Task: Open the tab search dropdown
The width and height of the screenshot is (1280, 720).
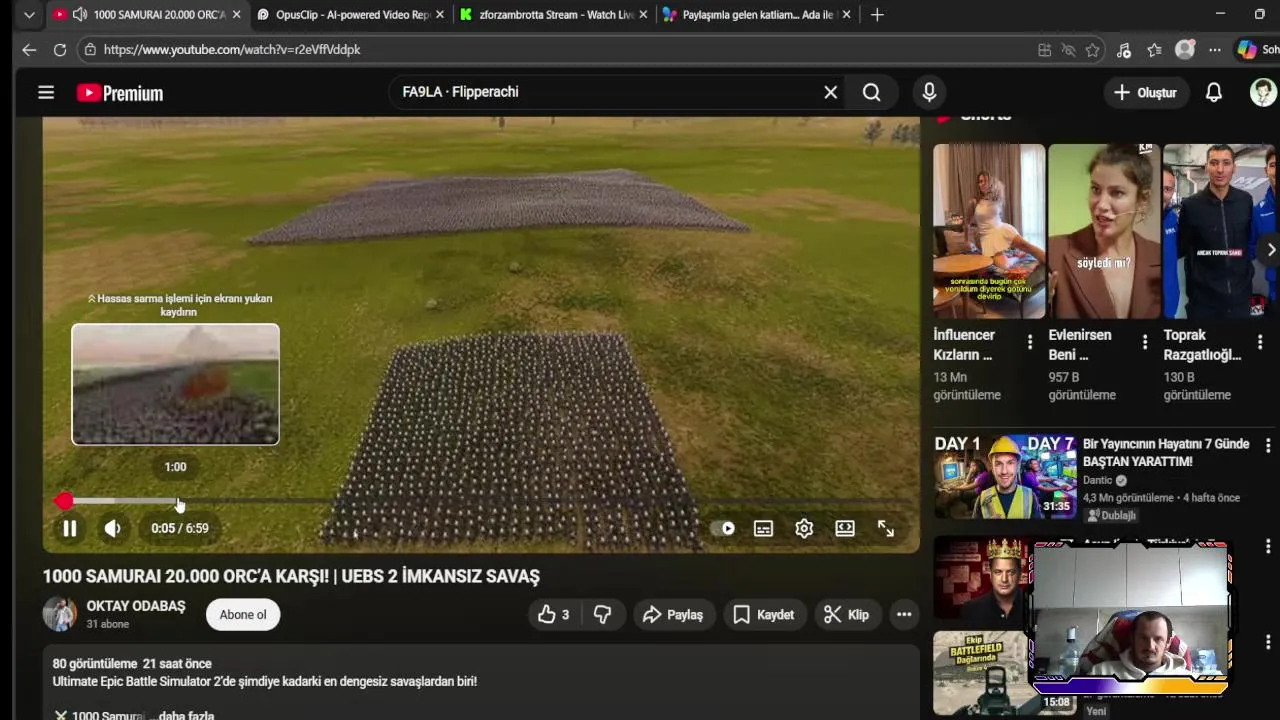Action: (x=29, y=15)
